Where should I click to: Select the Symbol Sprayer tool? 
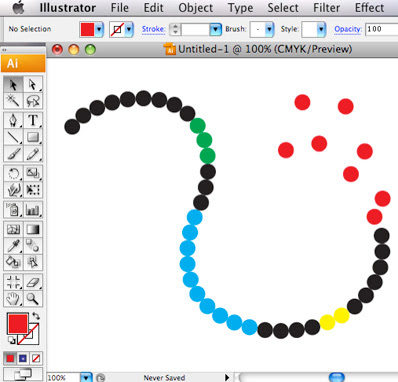coord(13,210)
